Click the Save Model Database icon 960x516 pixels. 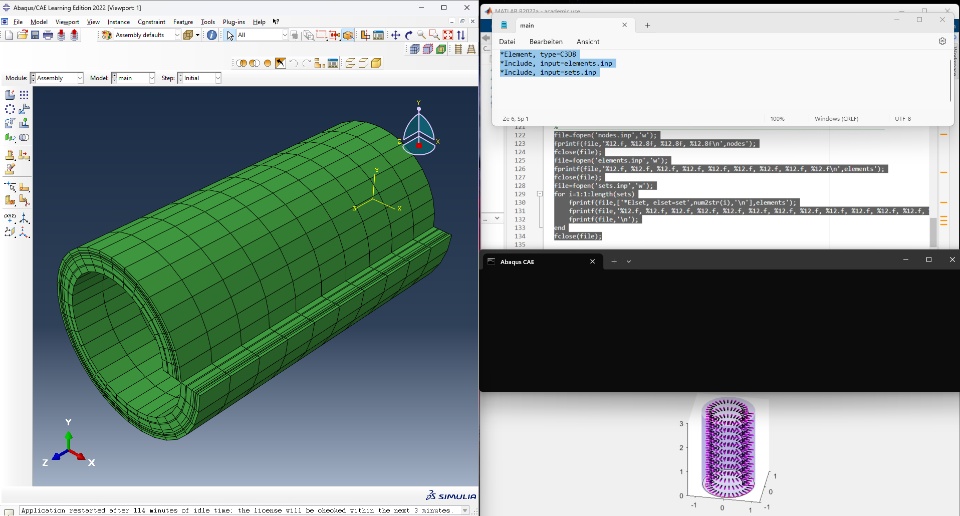35,35
